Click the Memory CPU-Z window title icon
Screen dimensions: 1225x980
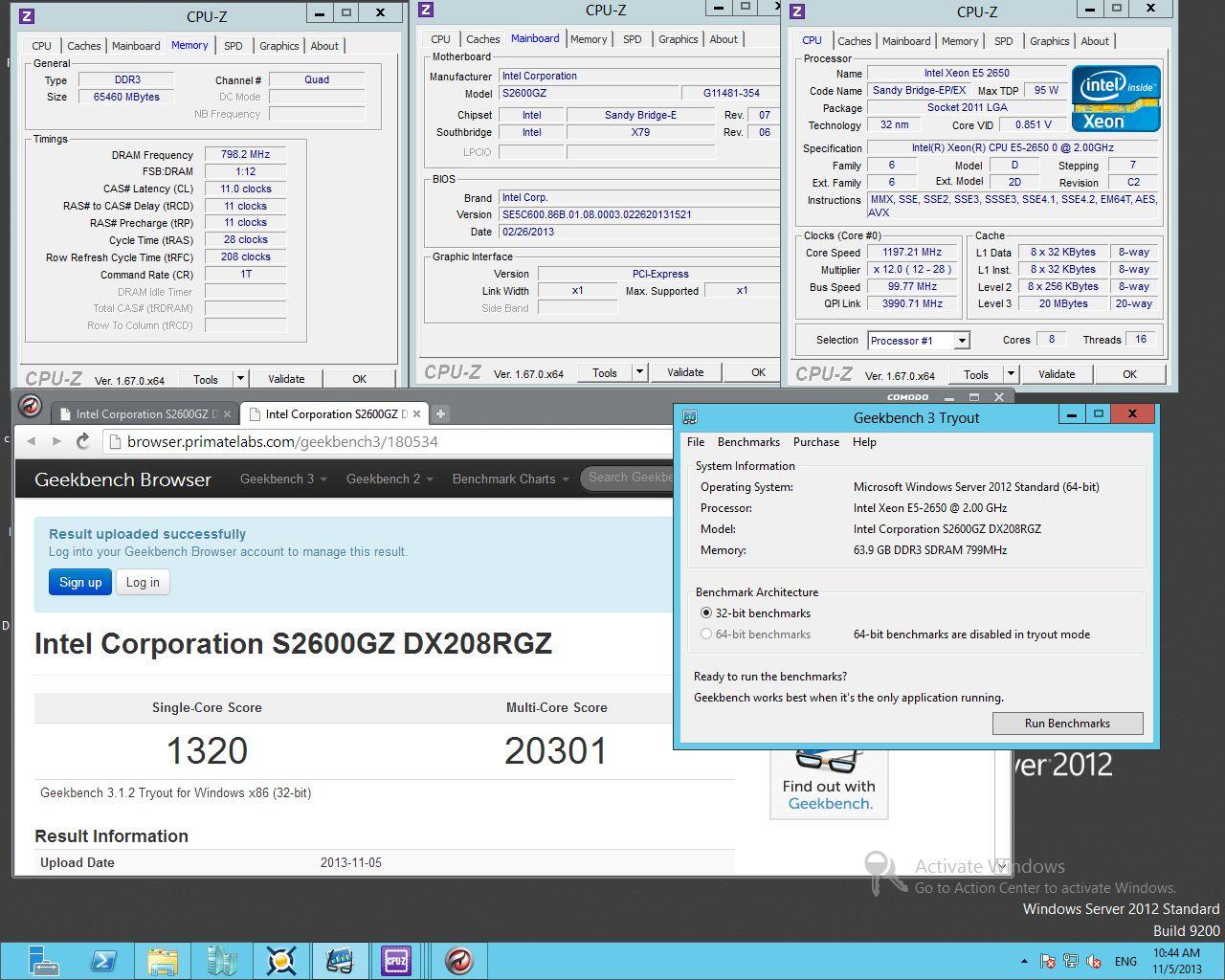point(27,15)
